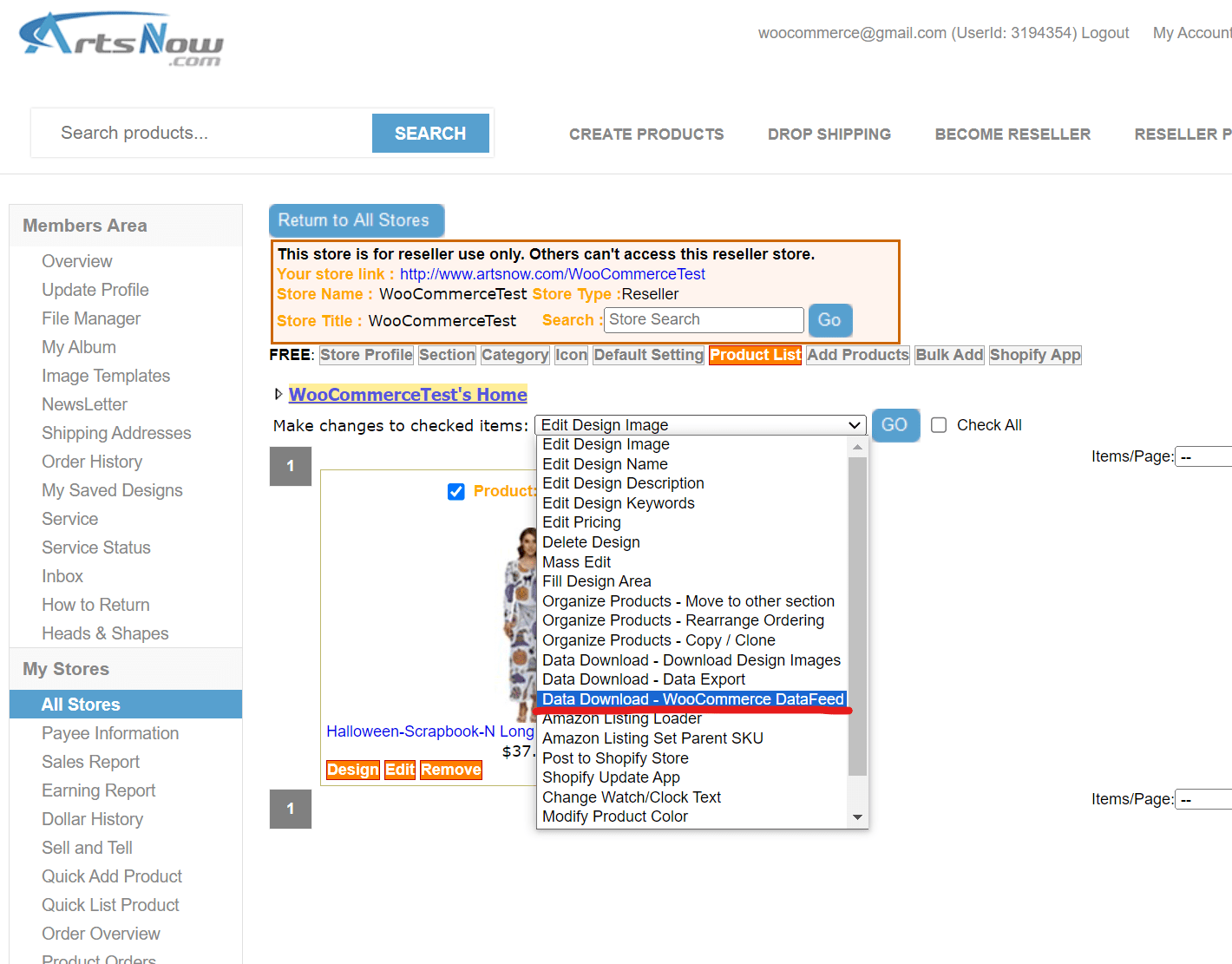The image size is (1232, 964).
Task: Open the Icon tab
Action: 571,355
